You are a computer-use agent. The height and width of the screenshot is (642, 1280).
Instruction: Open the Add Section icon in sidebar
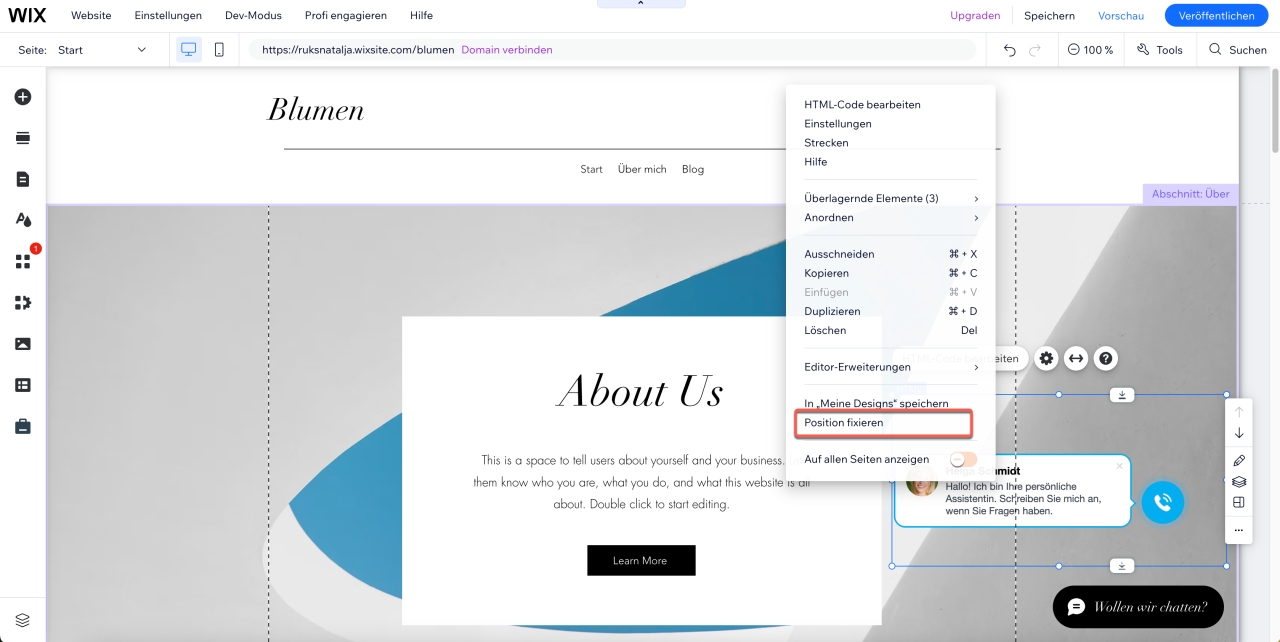click(23, 138)
